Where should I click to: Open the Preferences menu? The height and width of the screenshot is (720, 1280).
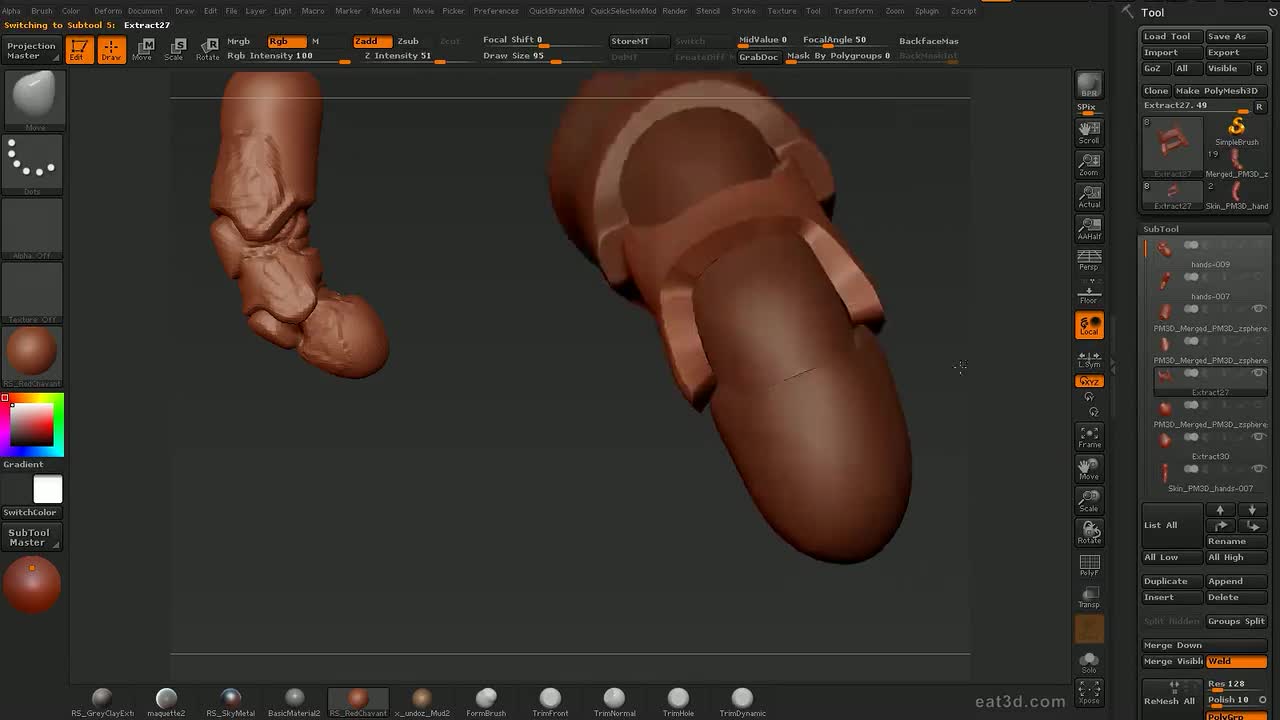tap(496, 11)
